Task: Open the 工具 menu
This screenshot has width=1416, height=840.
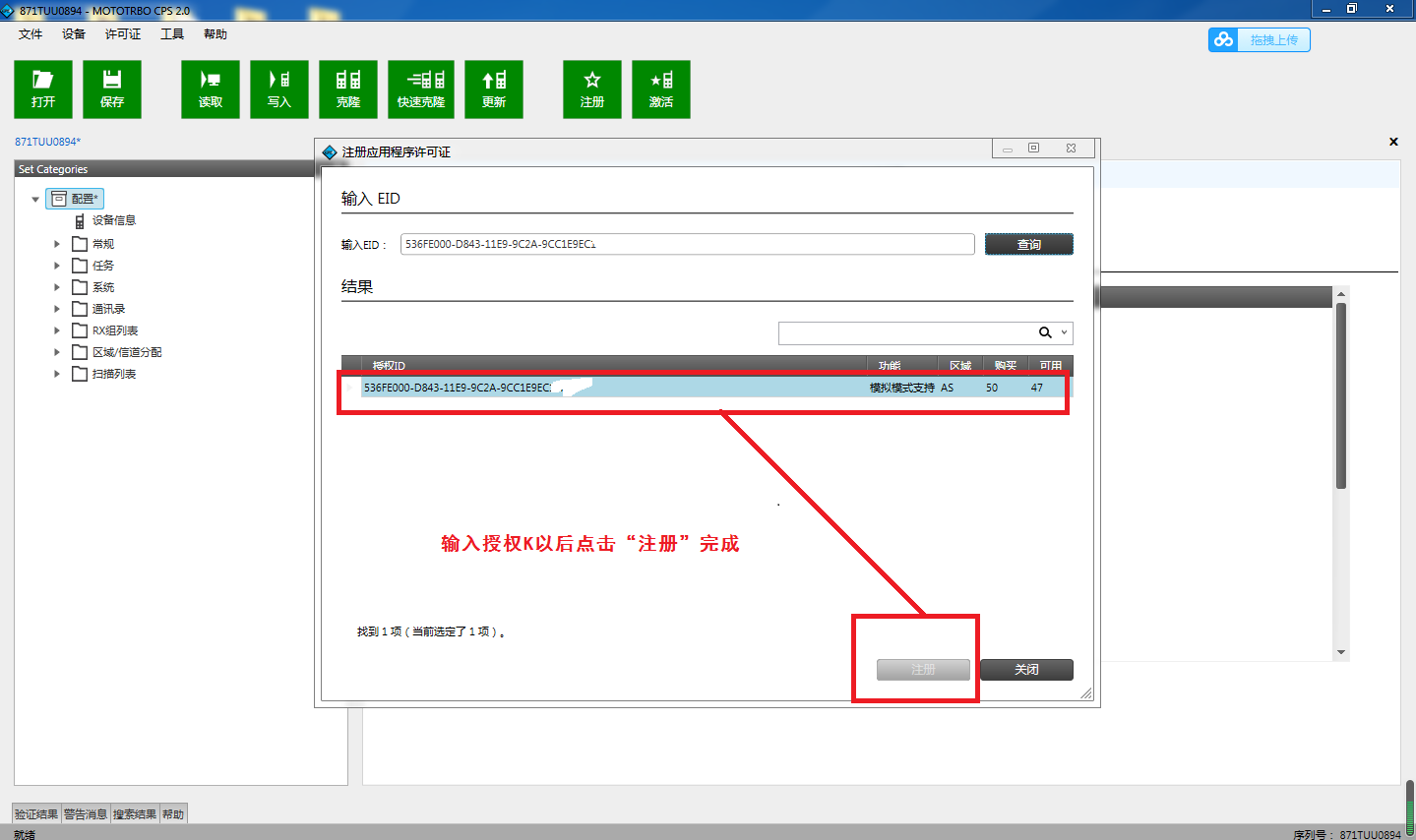Action: [172, 34]
